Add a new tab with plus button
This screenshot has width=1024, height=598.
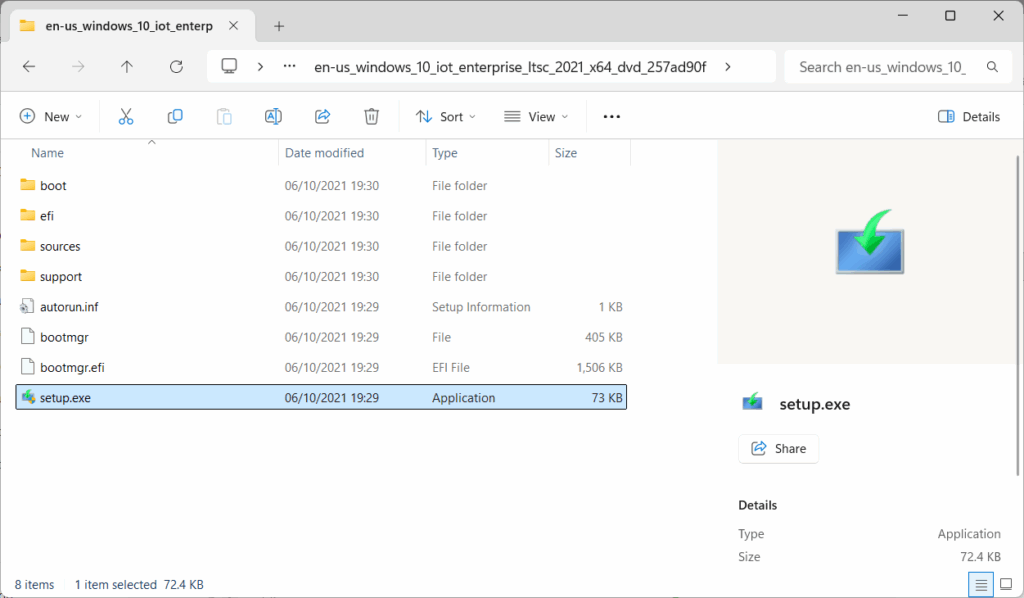(279, 26)
